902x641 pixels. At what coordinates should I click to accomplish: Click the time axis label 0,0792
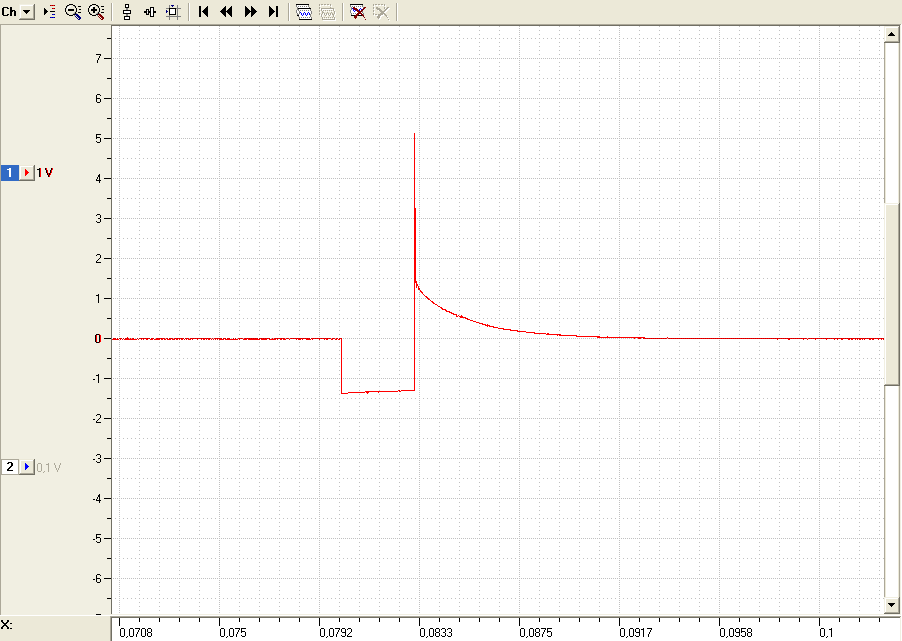[336, 633]
